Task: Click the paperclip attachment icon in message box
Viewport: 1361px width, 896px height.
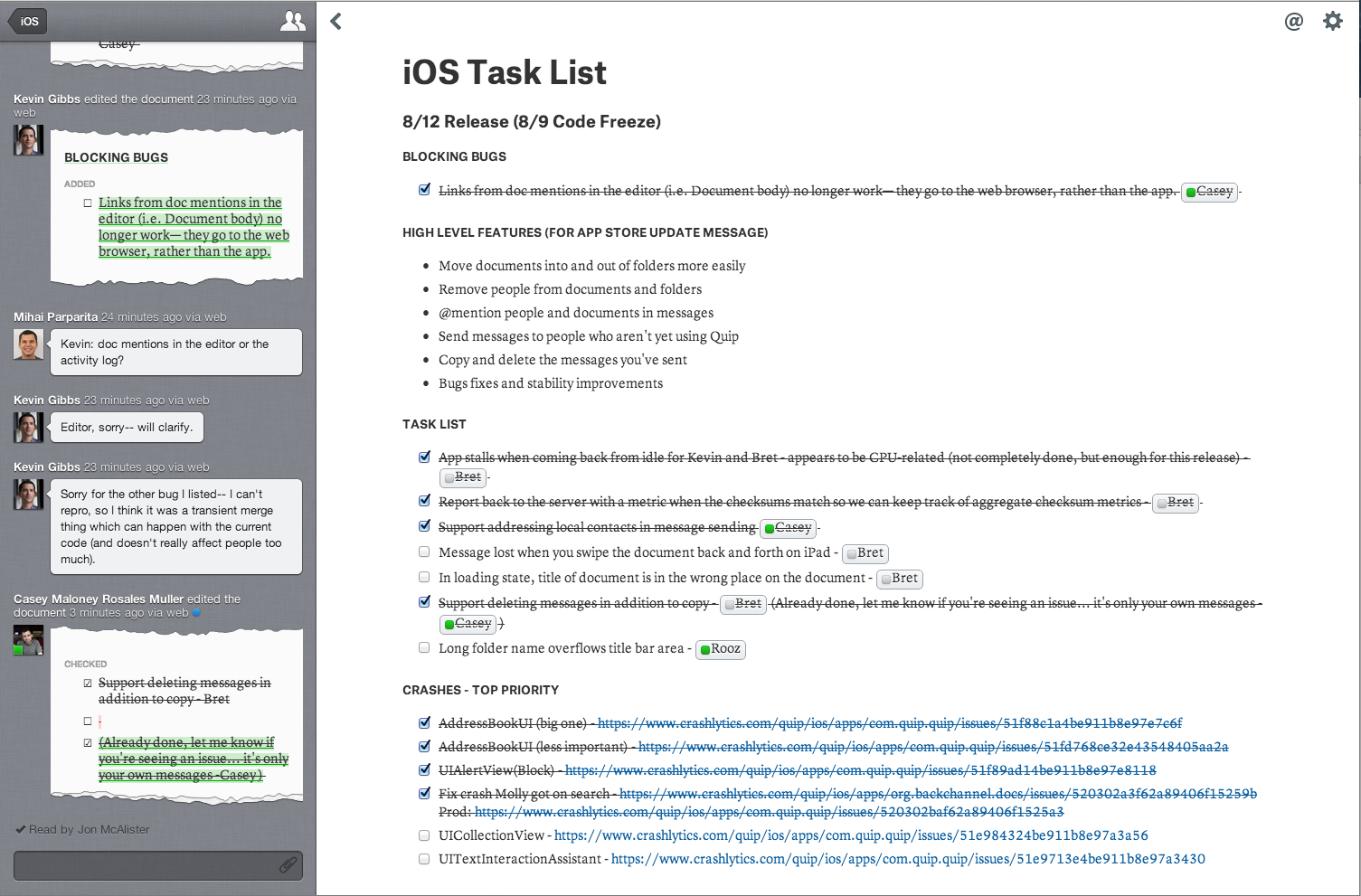Action: pyautogui.click(x=288, y=865)
